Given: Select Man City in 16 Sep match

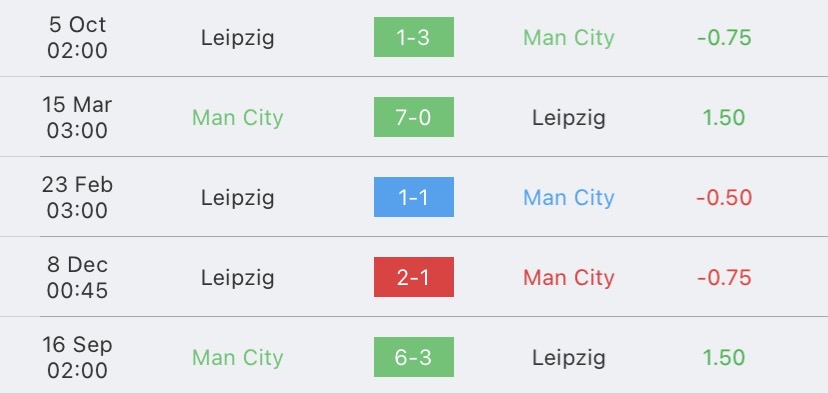Looking at the screenshot, I should point(238,358).
